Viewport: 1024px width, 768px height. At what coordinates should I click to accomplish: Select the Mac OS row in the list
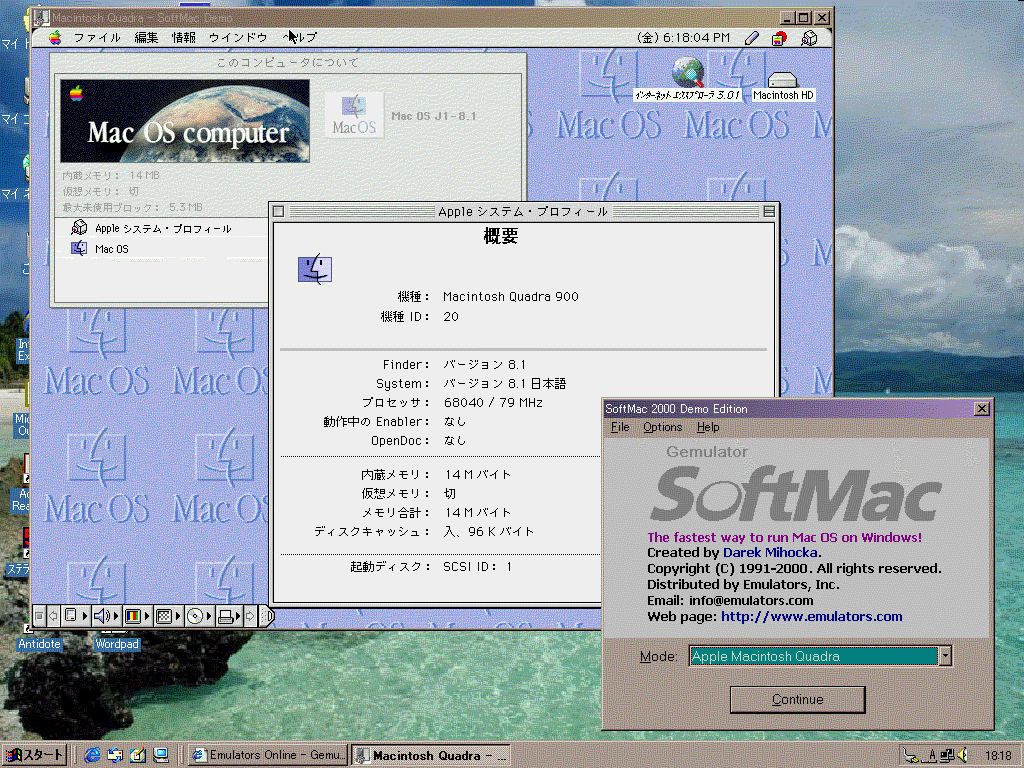(x=101, y=249)
